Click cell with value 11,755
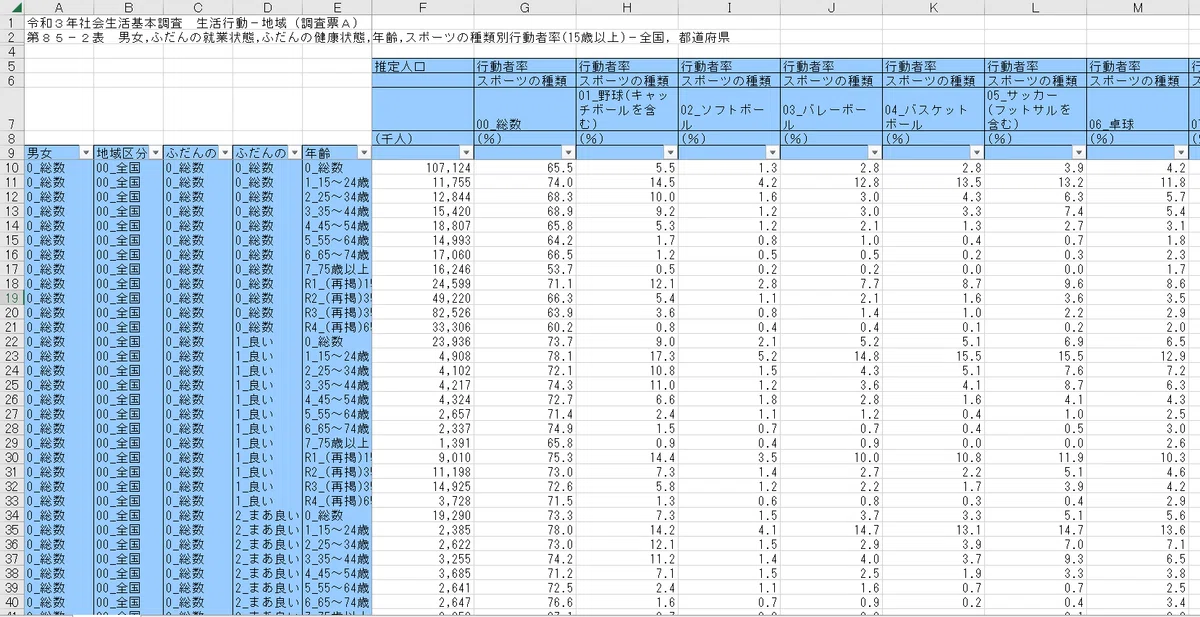 (423, 182)
